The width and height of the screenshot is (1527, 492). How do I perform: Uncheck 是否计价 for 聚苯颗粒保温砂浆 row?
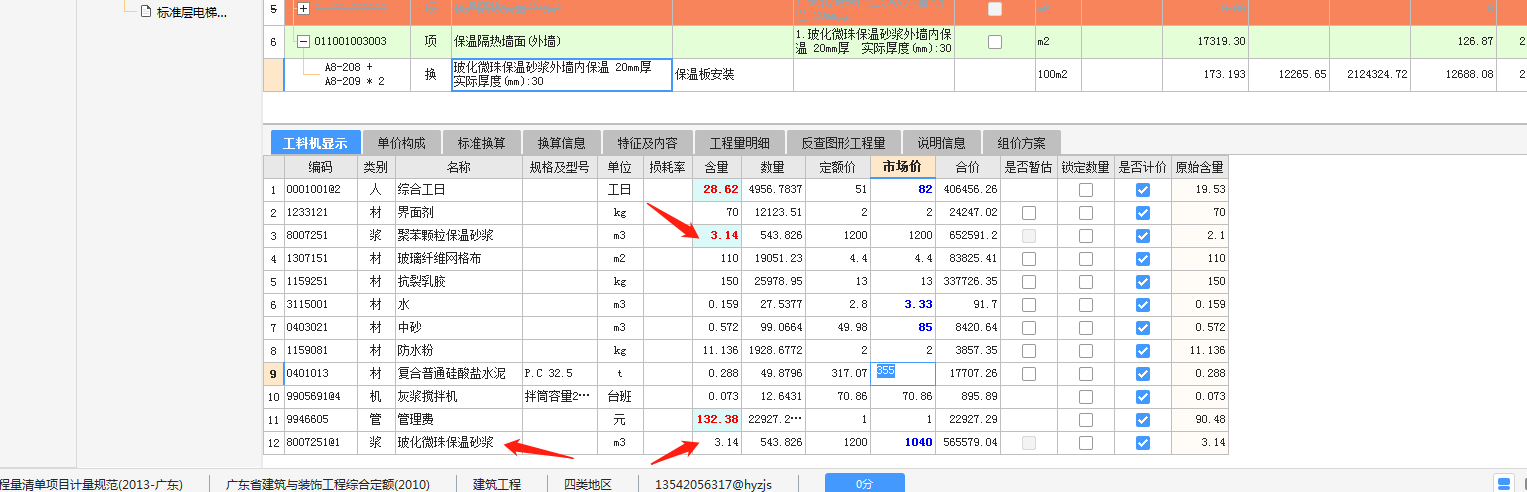[1143, 235]
